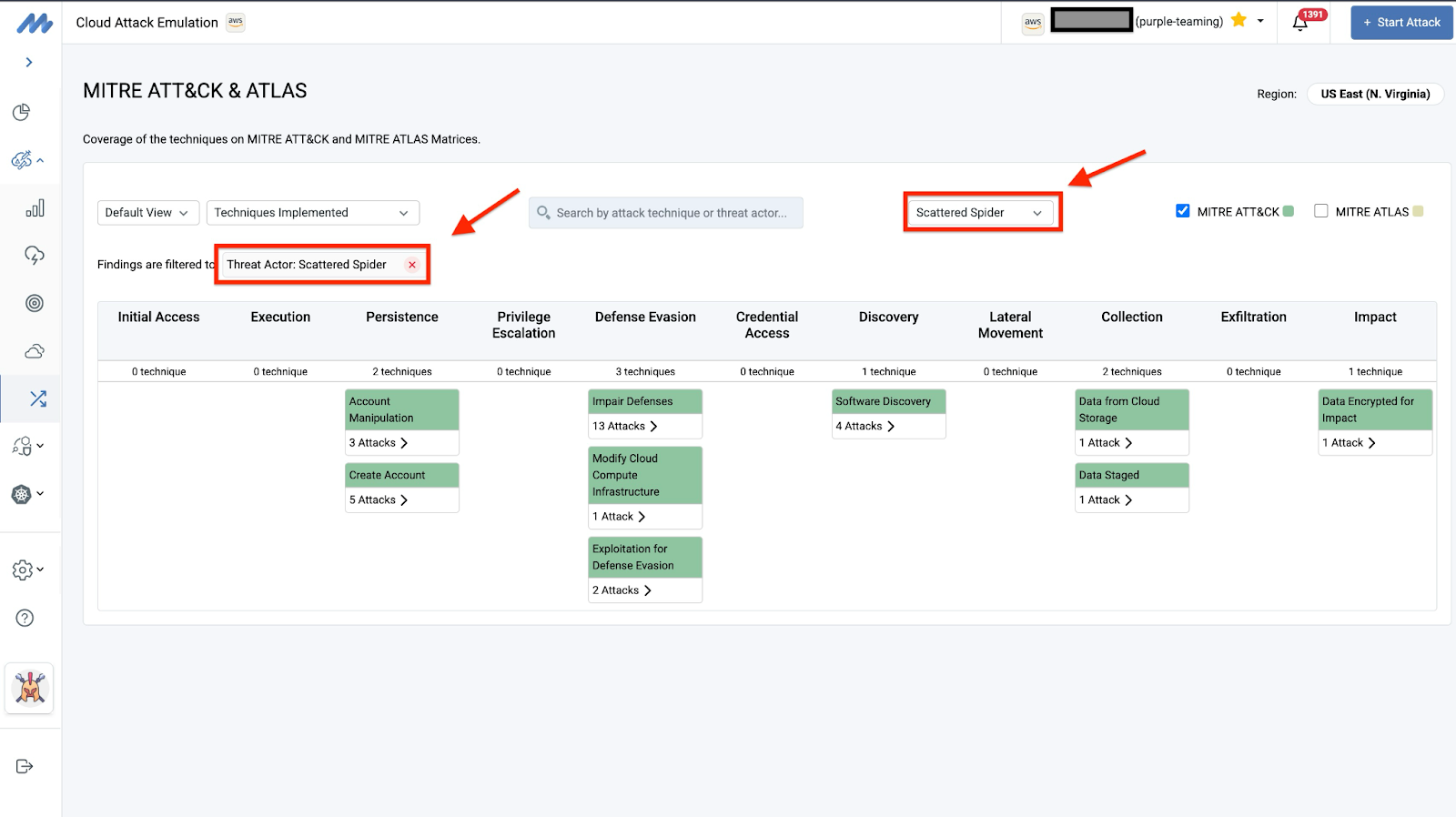
Task: Click '3 techniques' count under Defense Evasion
Action: (645, 371)
